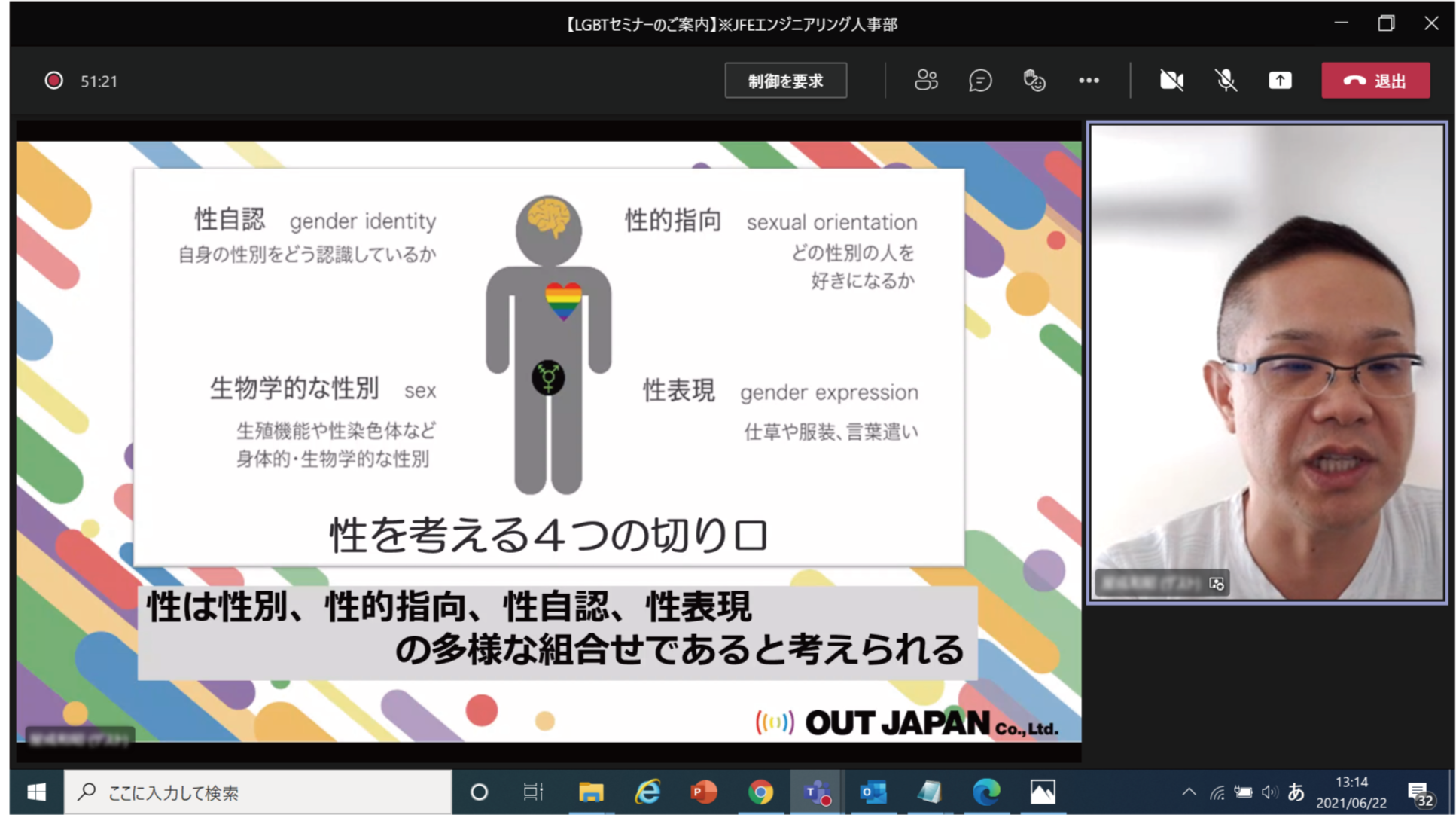This screenshot has height=815, width=1456.
Task: Open Outlook from the taskbar
Action: click(874, 792)
